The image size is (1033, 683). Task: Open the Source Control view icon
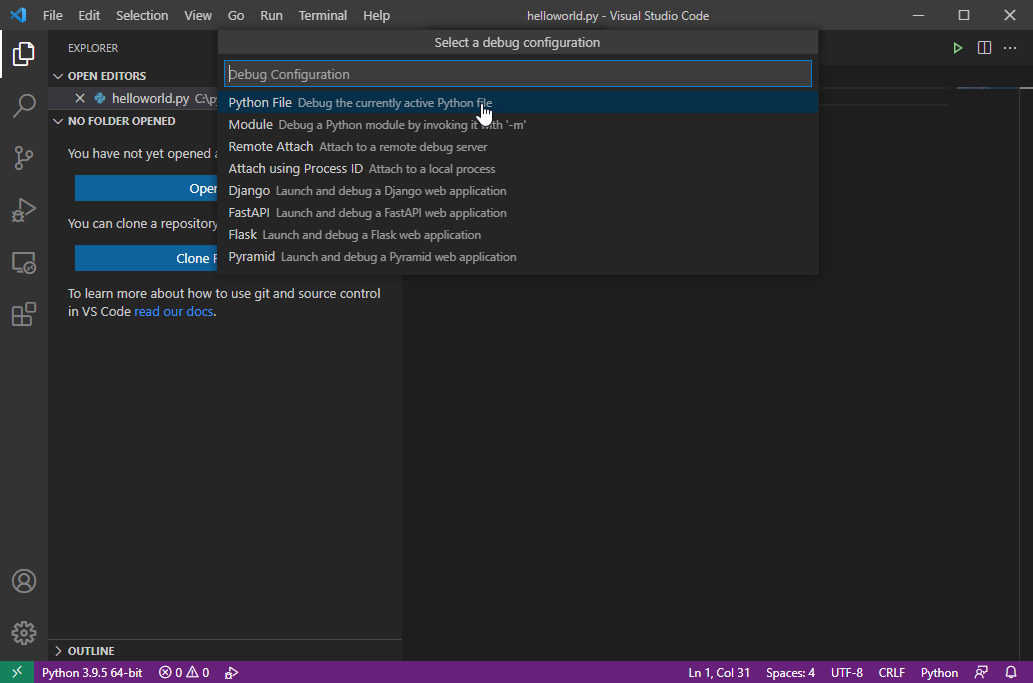click(x=24, y=157)
